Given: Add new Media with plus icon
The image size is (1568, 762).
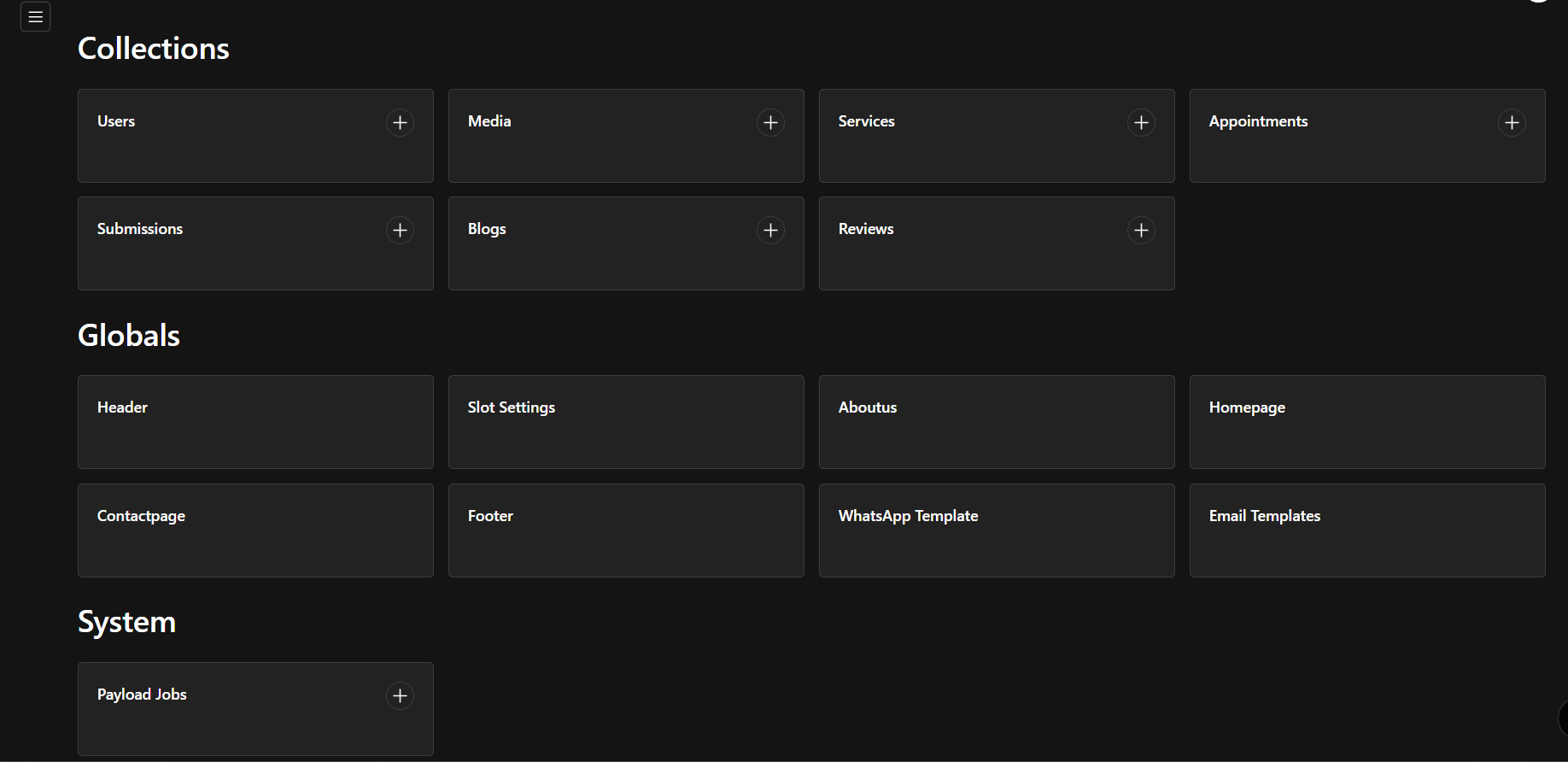Looking at the screenshot, I should coord(770,122).
